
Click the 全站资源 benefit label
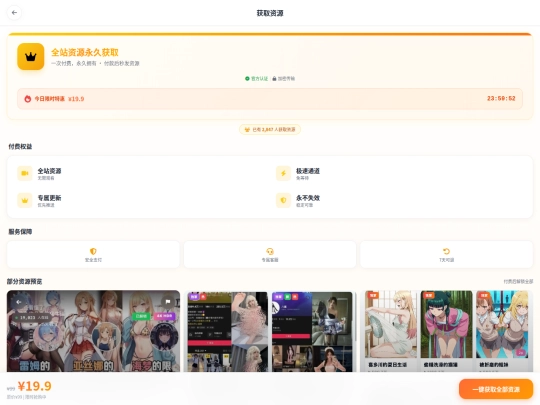tap(49, 171)
